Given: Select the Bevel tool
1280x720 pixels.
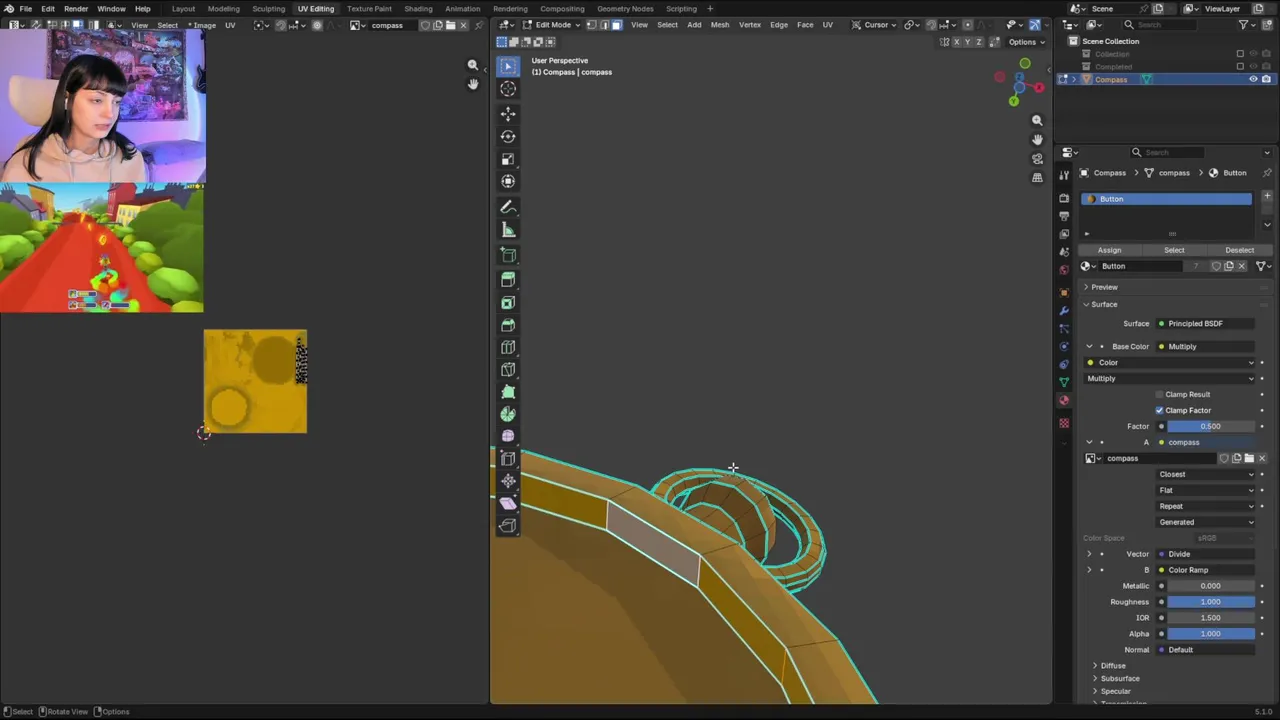Looking at the screenshot, I should tap(508, 325).
